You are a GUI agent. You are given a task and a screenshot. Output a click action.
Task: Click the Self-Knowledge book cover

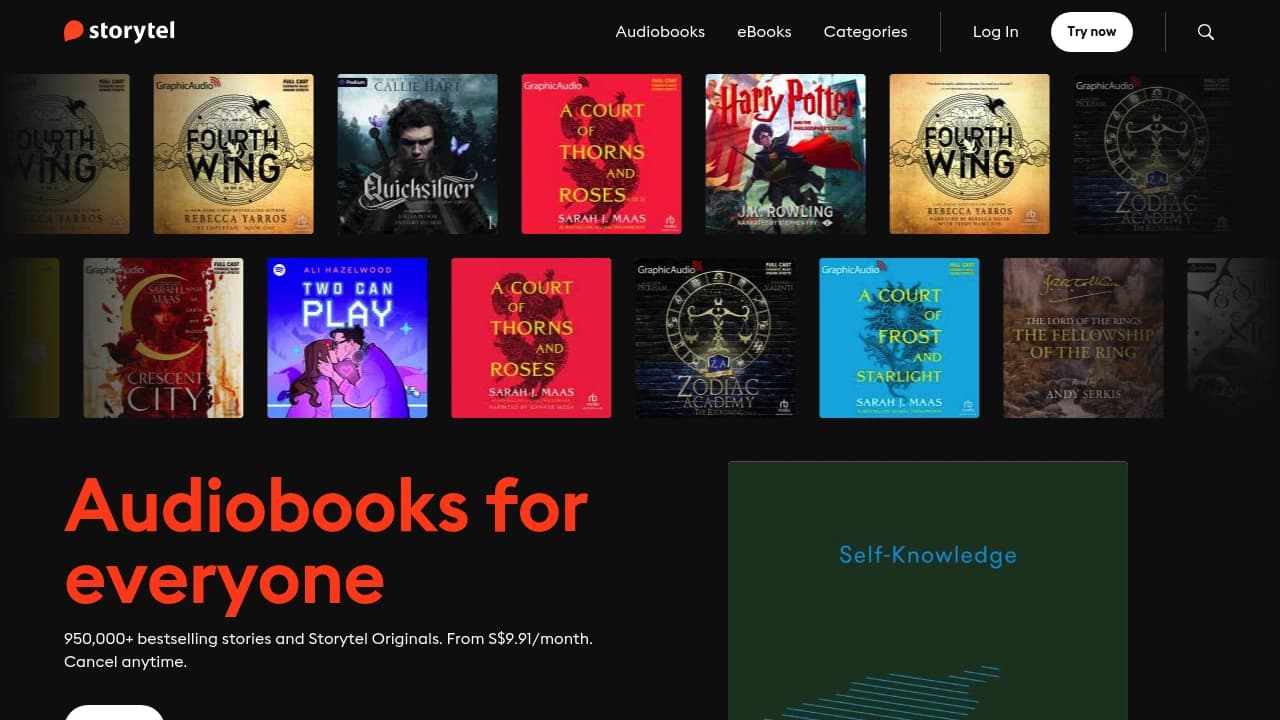(x=928, y=590)
